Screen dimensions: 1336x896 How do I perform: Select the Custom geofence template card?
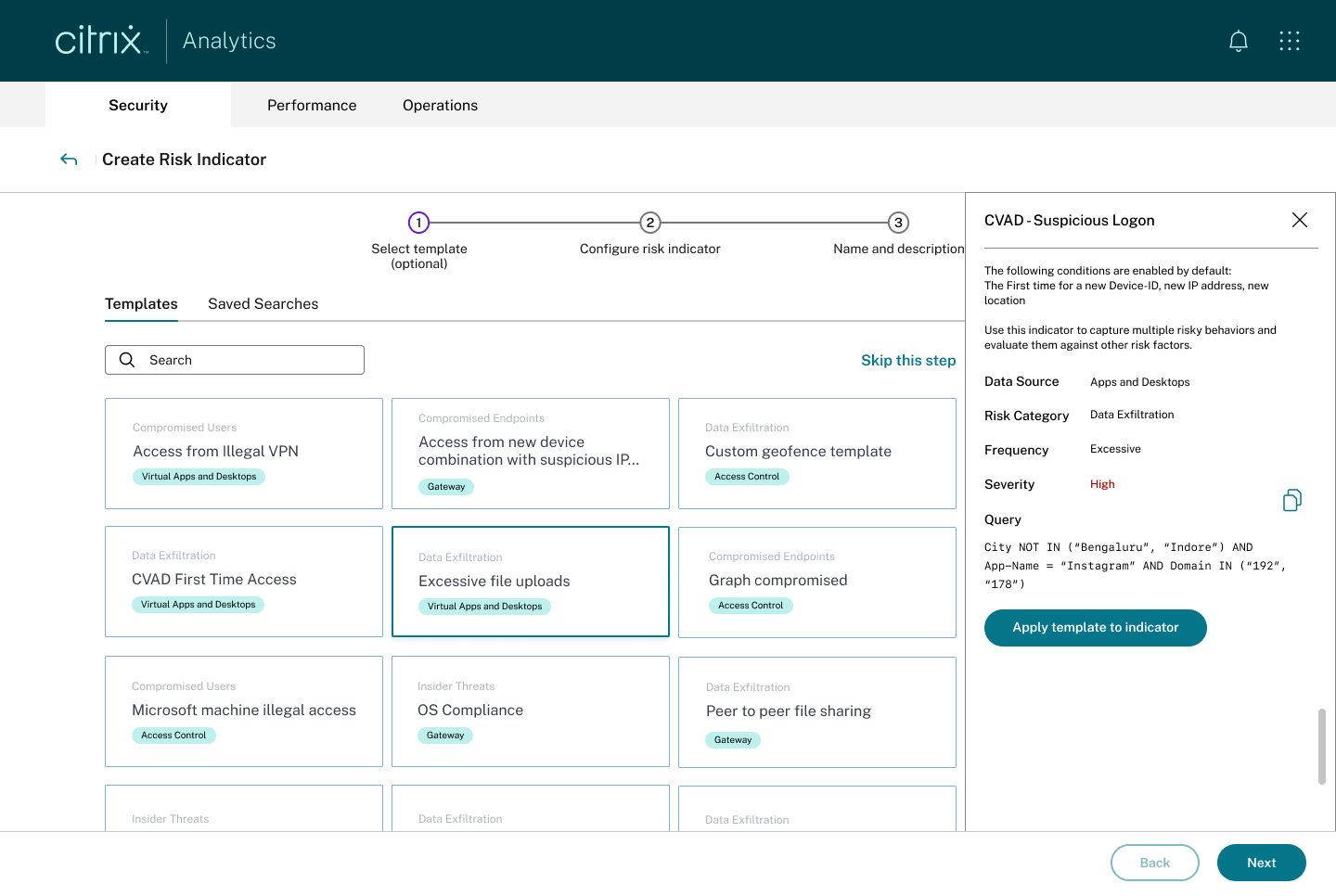817,454
